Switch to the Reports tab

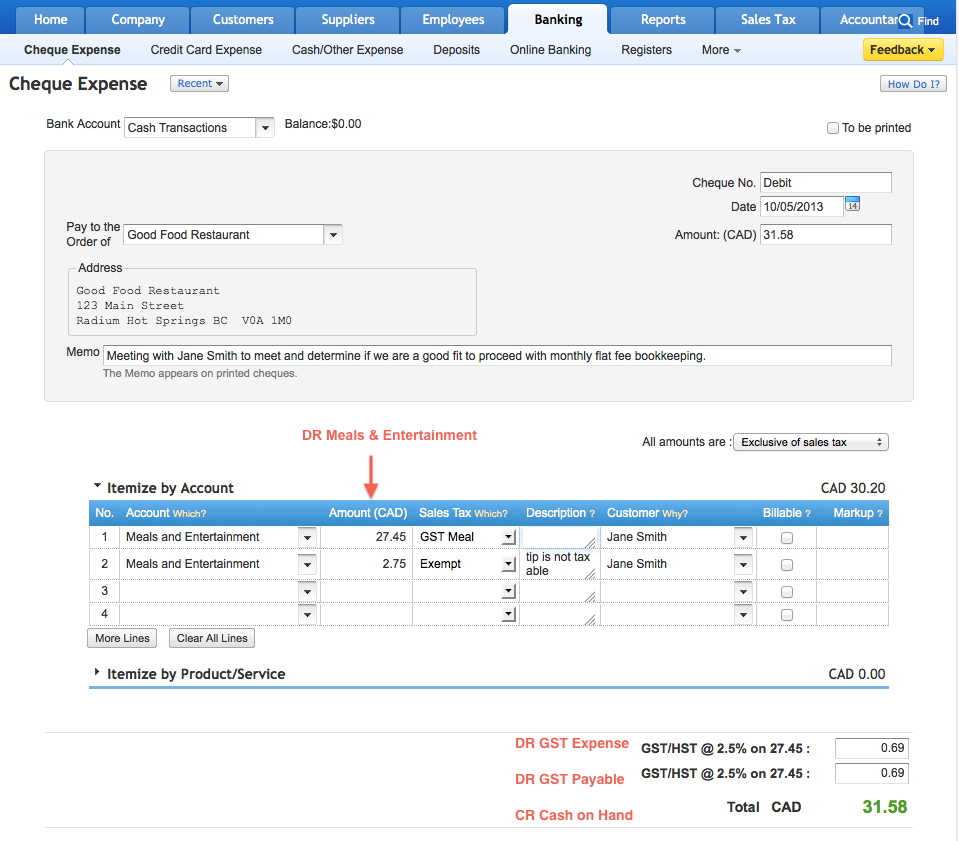pyautogui.click(x=661, y=19)
